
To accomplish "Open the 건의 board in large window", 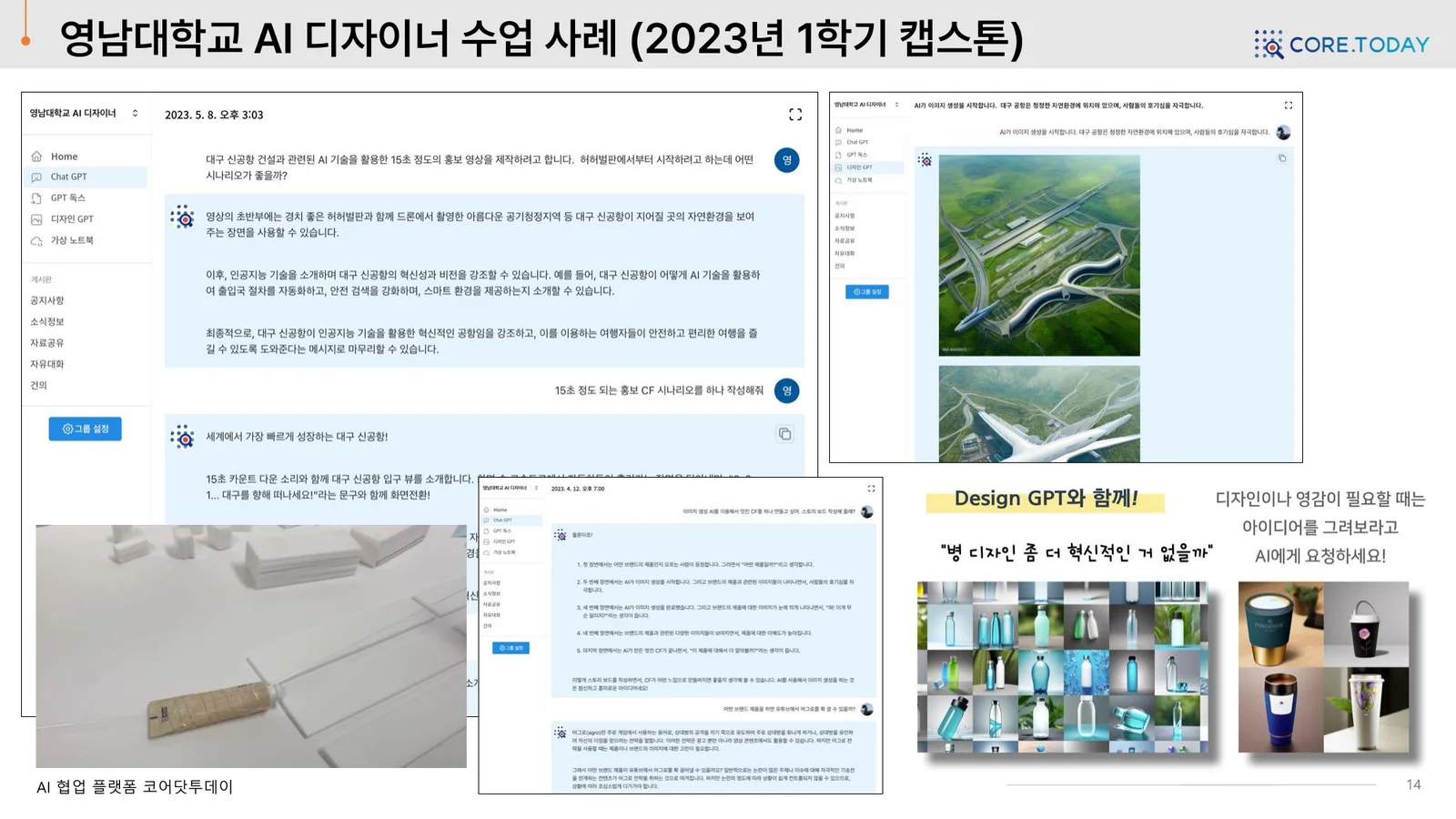I will click(x=38, y=385).
